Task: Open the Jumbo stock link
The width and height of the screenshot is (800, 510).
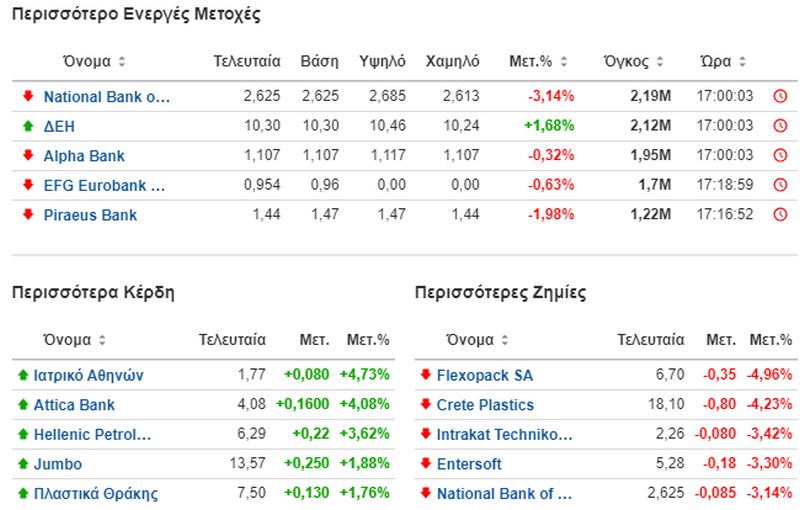Action: tap(58, 464)
